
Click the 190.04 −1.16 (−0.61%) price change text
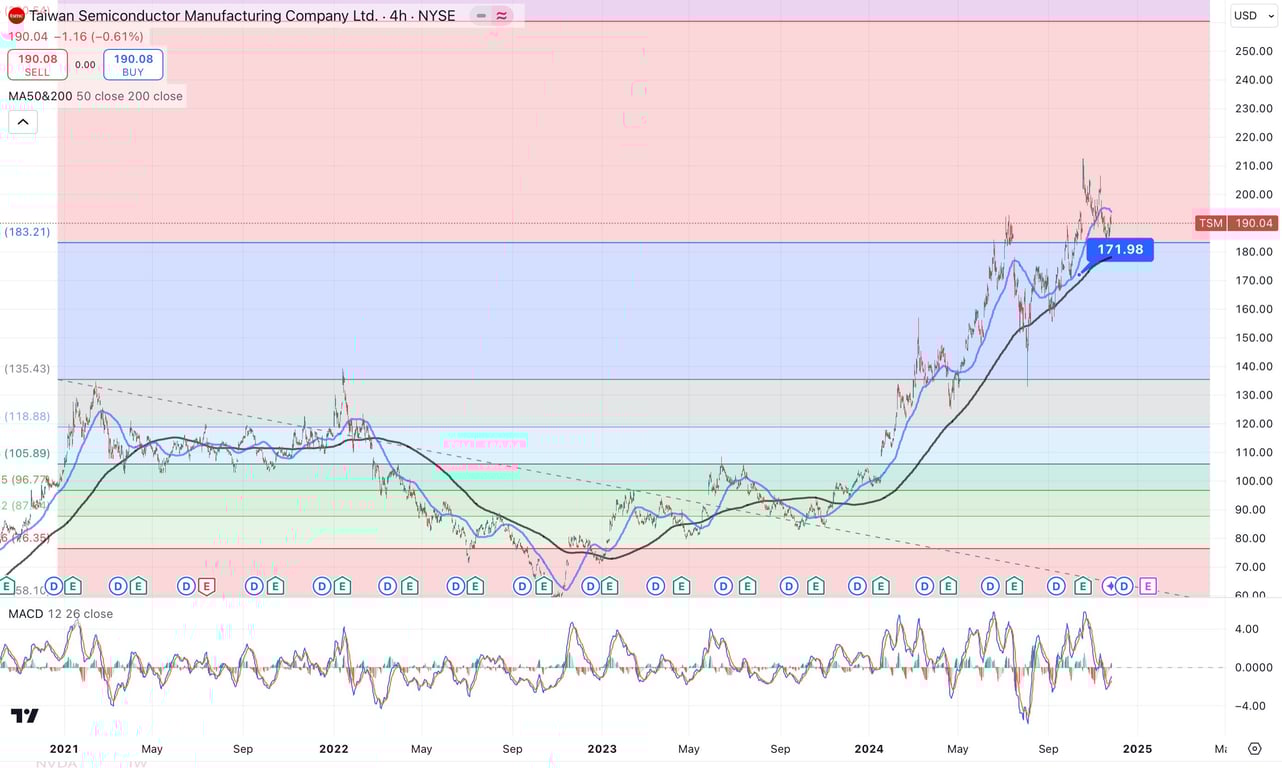pyautogui.click(x=76, y=37)
